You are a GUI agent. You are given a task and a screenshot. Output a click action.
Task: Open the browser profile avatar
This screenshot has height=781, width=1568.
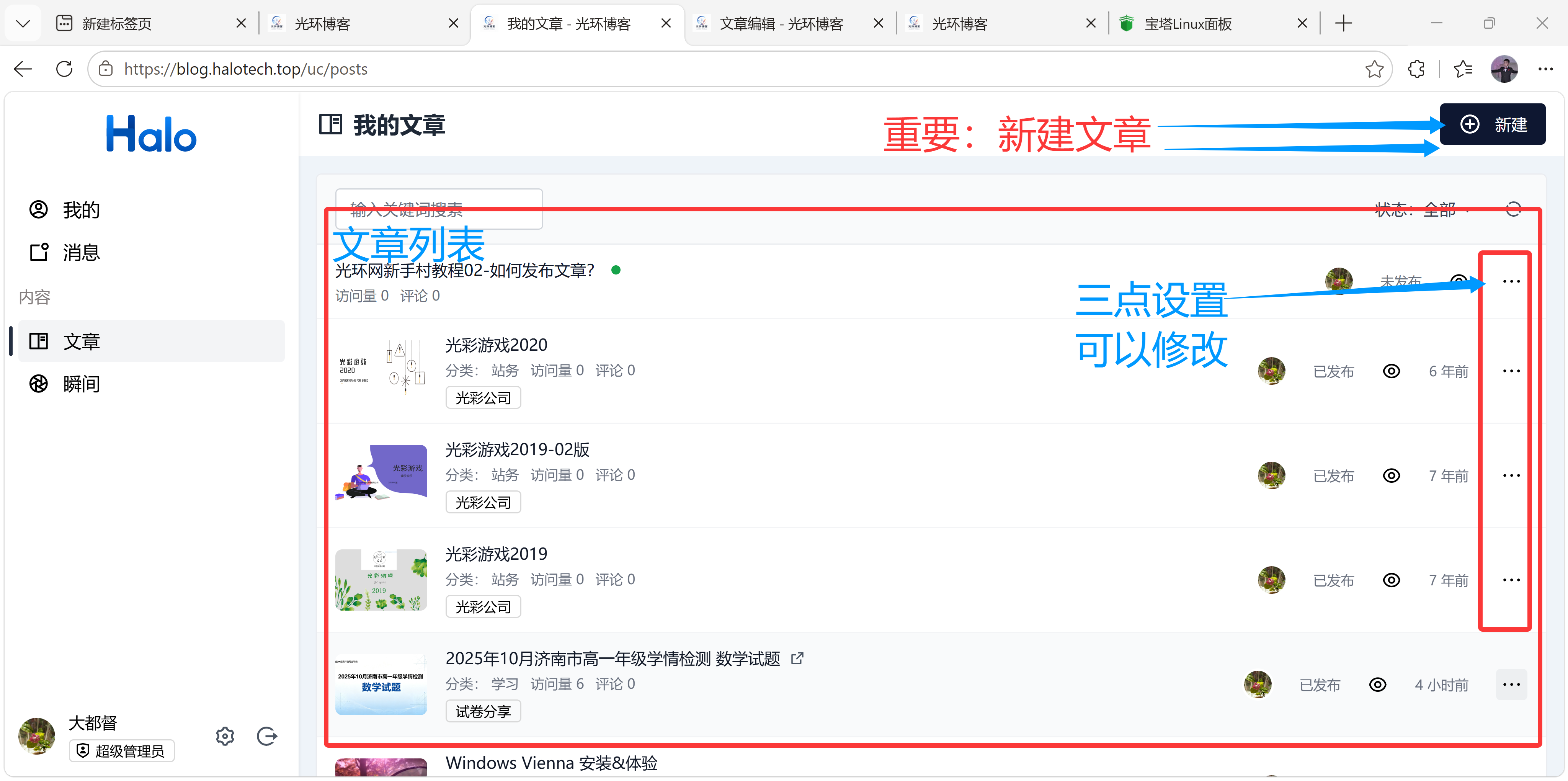click(x=1504, y=69)
